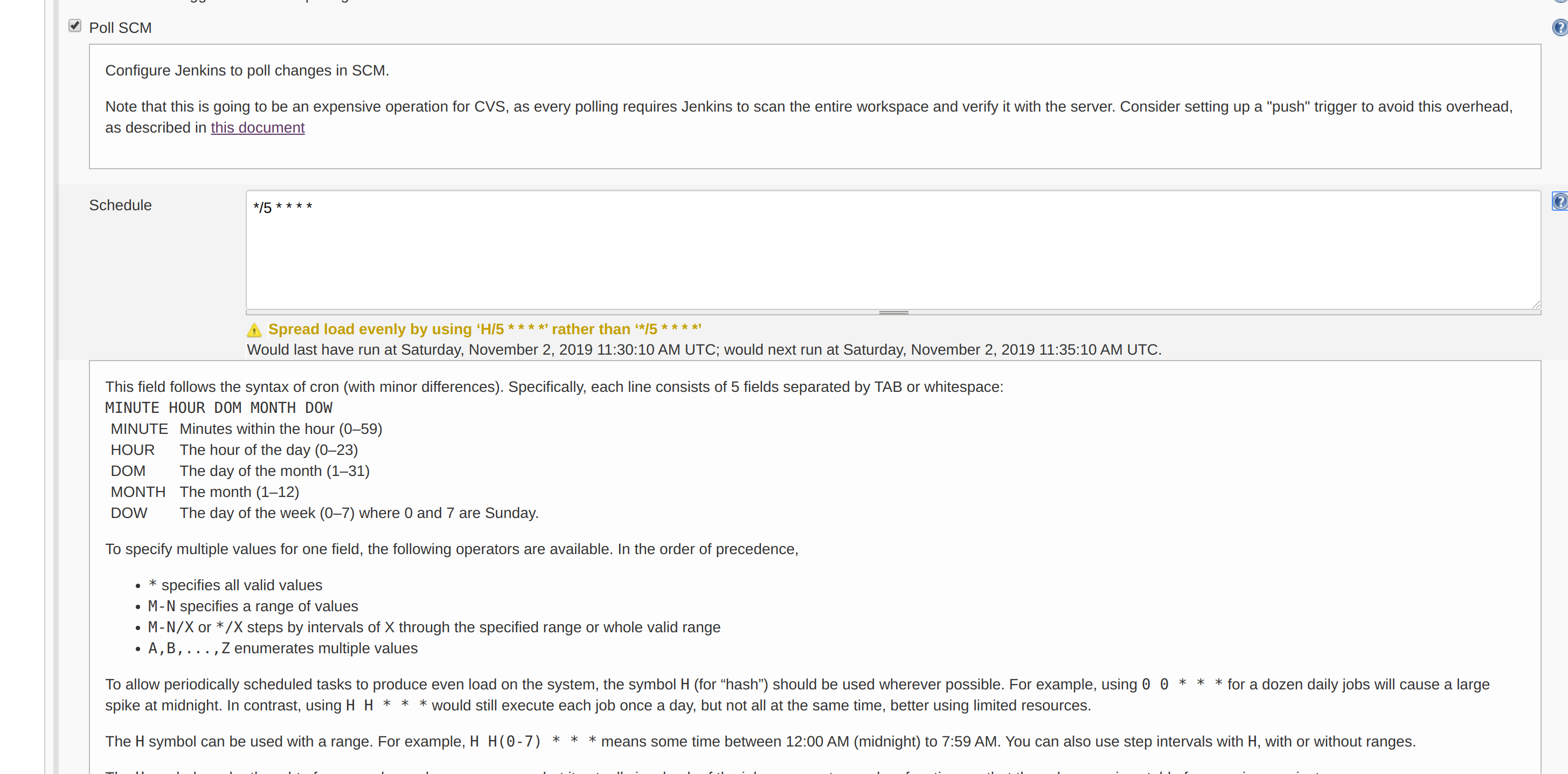Click the next-run time status line

coord(704,350)
